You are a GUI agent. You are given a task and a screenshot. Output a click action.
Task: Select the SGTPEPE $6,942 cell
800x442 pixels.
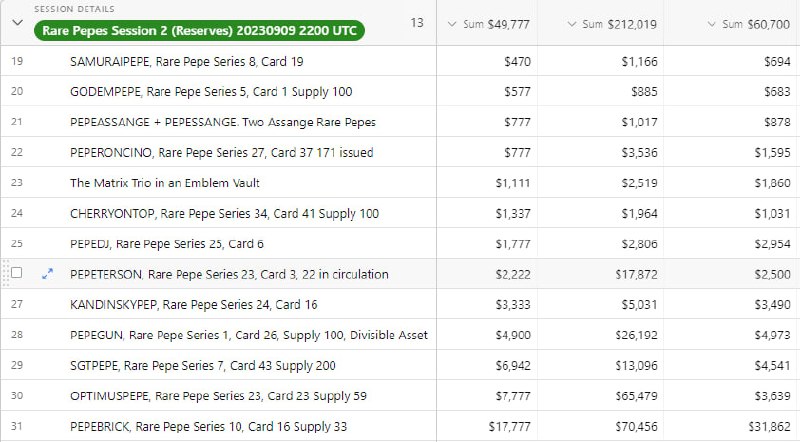487,365
